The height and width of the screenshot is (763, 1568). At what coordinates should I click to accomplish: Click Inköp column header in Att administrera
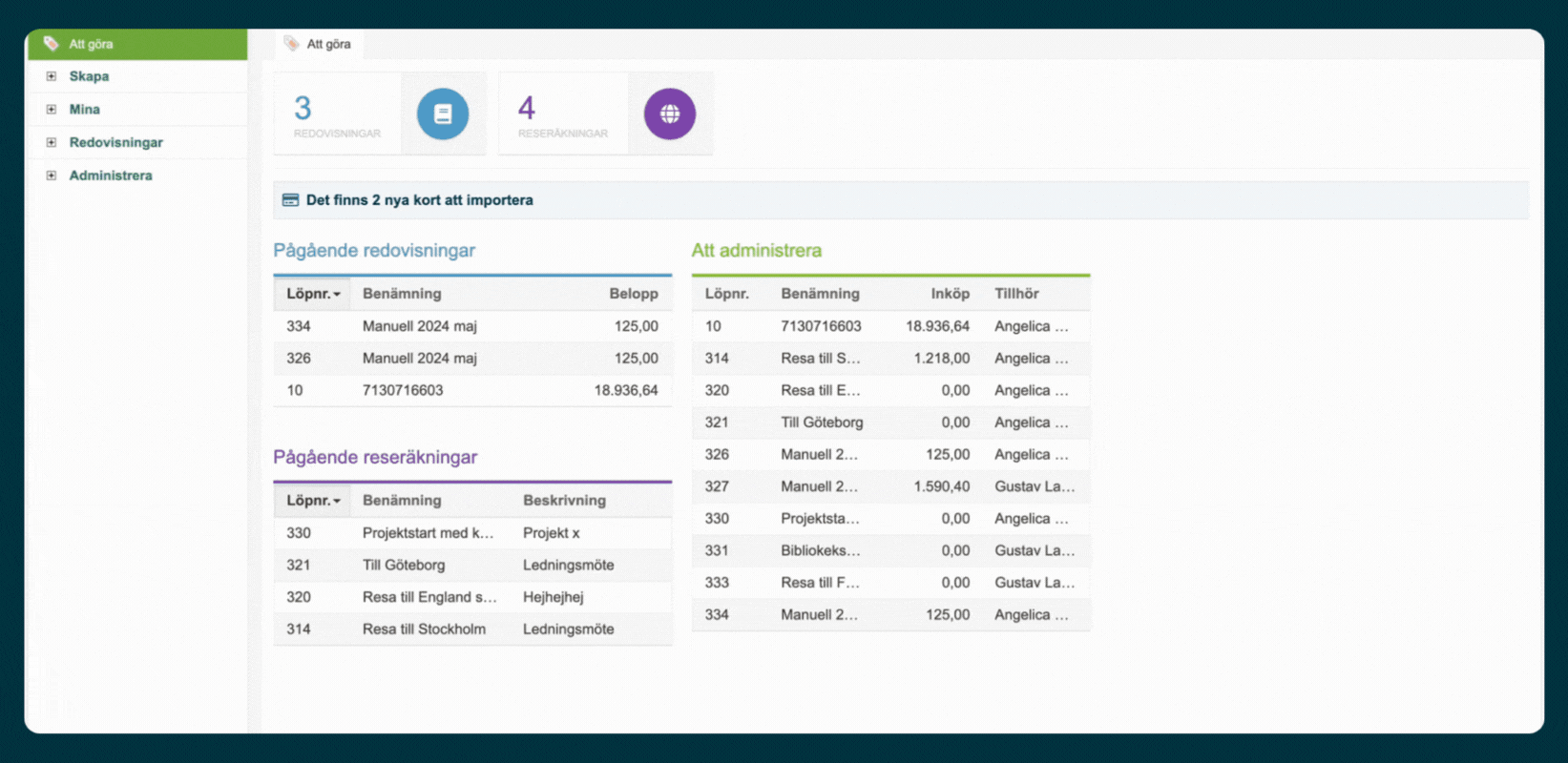(x=950, y=294)
